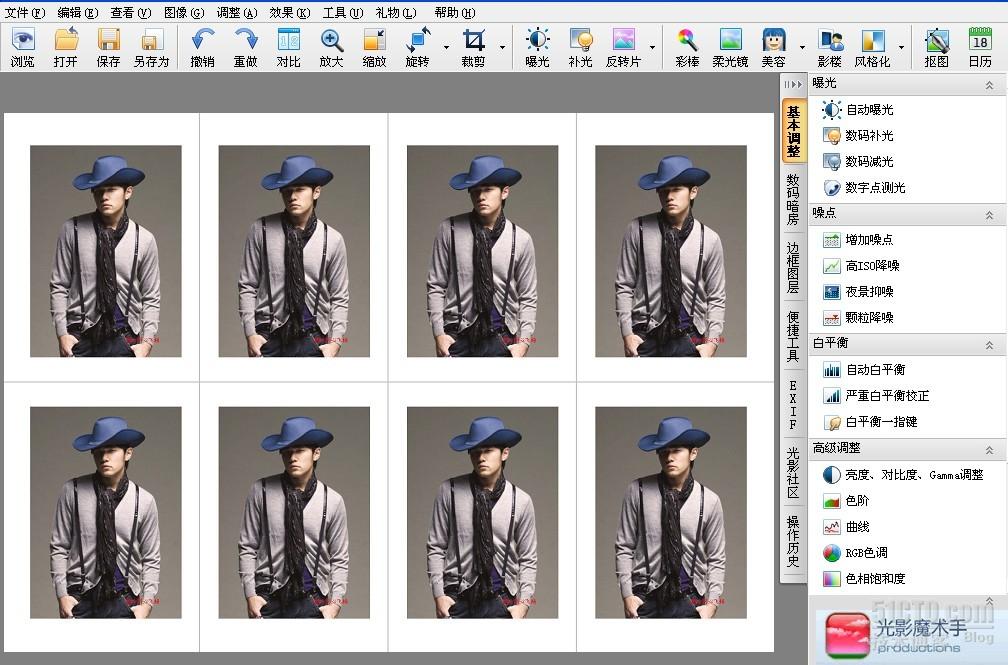
Task: Switch to the 光影社区 vertical tab
Action: click(x=794, y=473)
